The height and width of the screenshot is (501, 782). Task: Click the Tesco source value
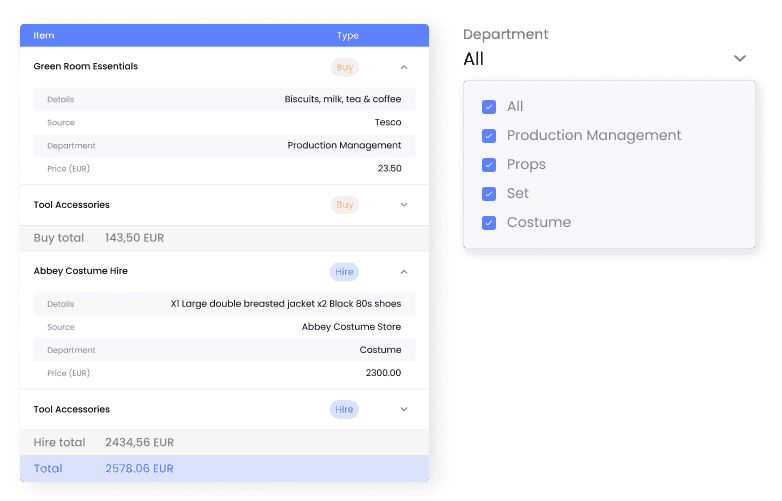(x=388, y=122)
